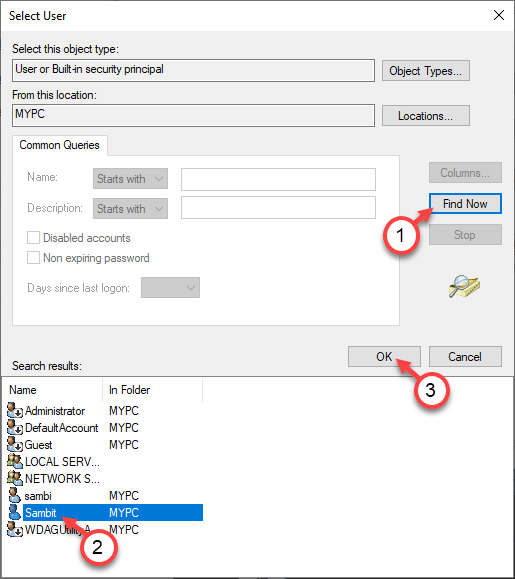Switch to the Common Queries tab
The height and width of the screenshot is (579, 515).
pyautogui.click(x=59, y=145)
